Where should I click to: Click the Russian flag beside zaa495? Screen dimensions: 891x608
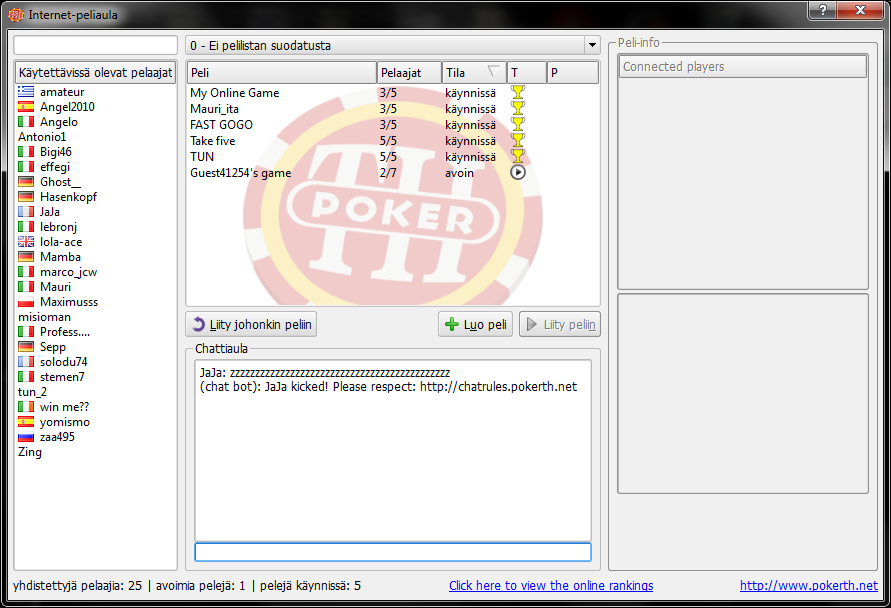coord(26,437)
